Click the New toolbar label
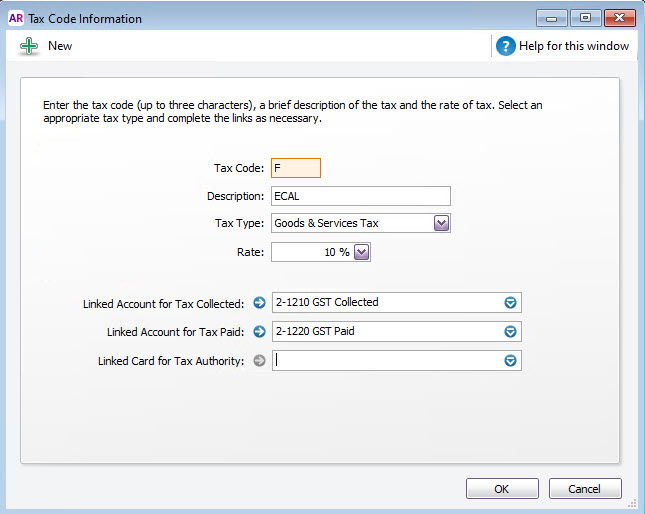 pos(60,46)
